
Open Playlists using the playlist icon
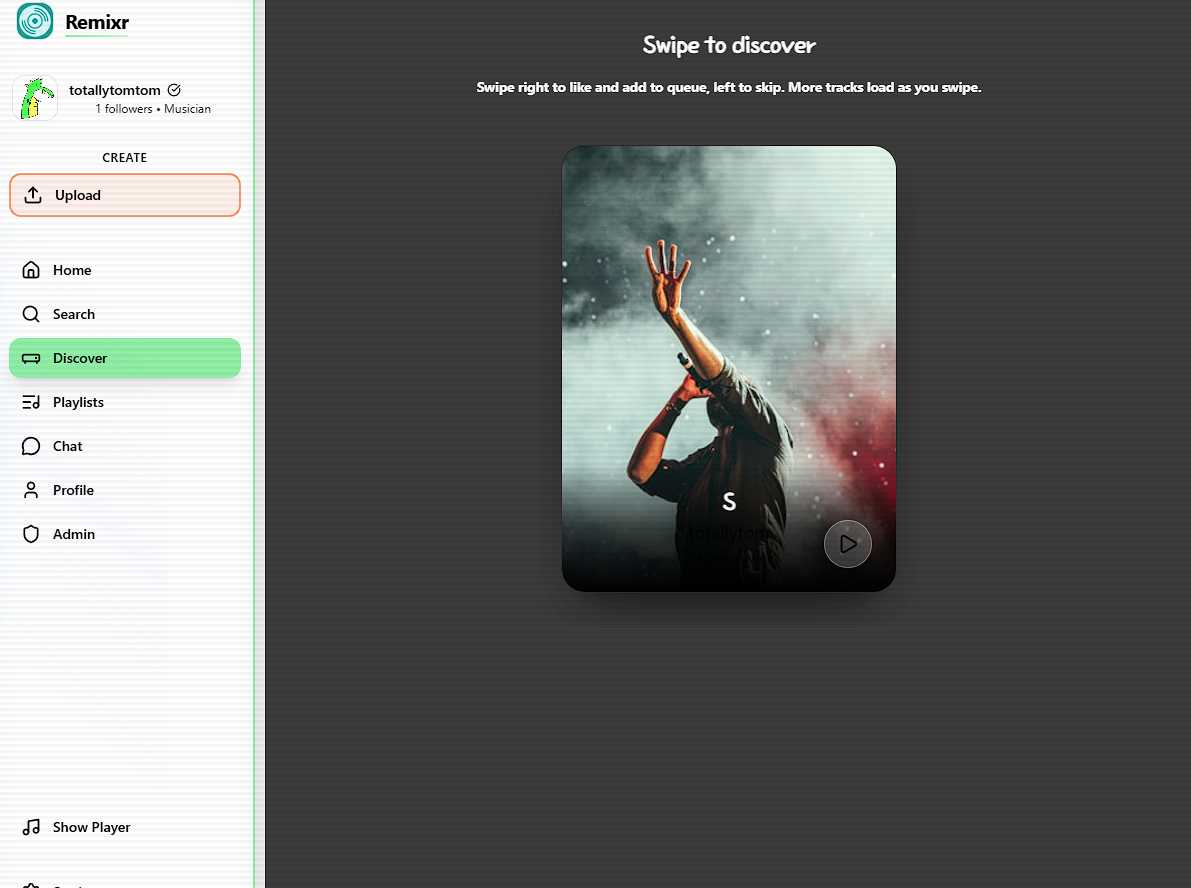click(31, 402)
